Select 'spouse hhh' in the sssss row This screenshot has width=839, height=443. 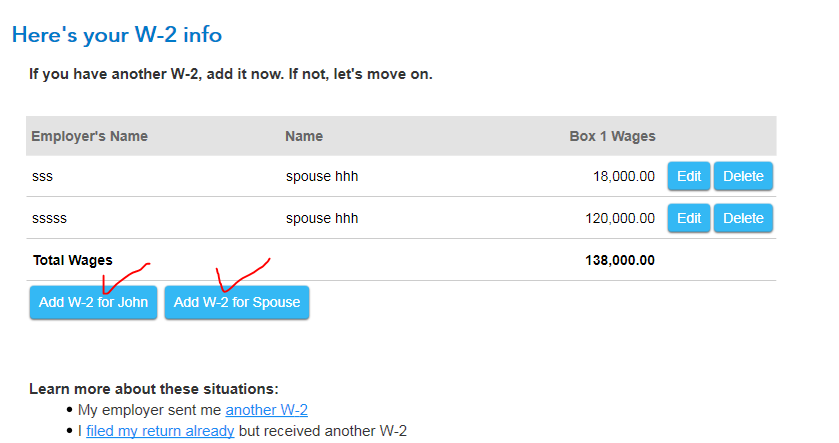321,218
